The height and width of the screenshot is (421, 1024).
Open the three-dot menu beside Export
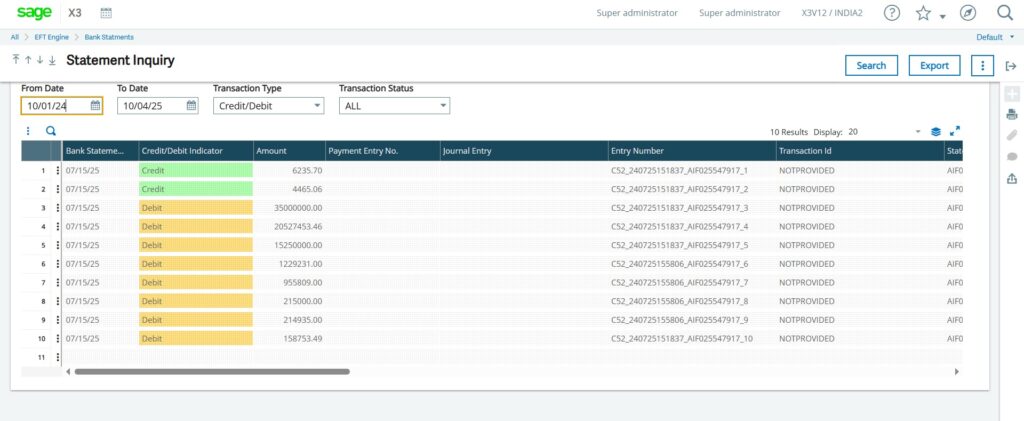coord(983,66)
